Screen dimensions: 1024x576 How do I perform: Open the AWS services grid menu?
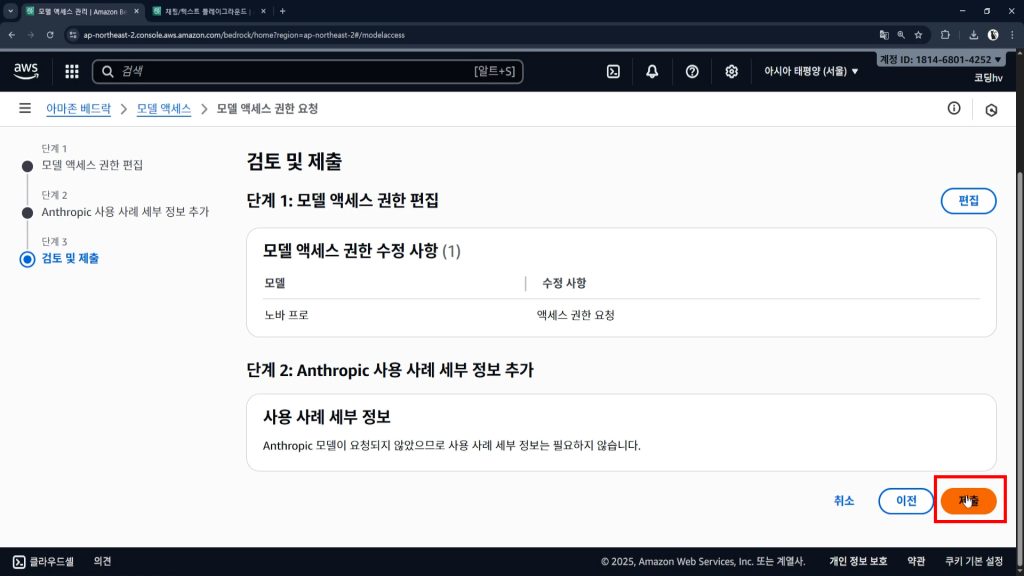coord(72,71)
